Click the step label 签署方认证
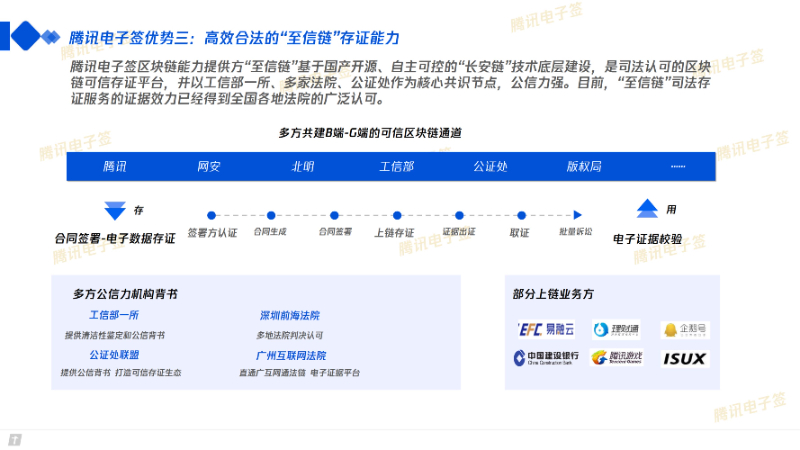Viewport: 800px width, 450px height. coord(212,233)
